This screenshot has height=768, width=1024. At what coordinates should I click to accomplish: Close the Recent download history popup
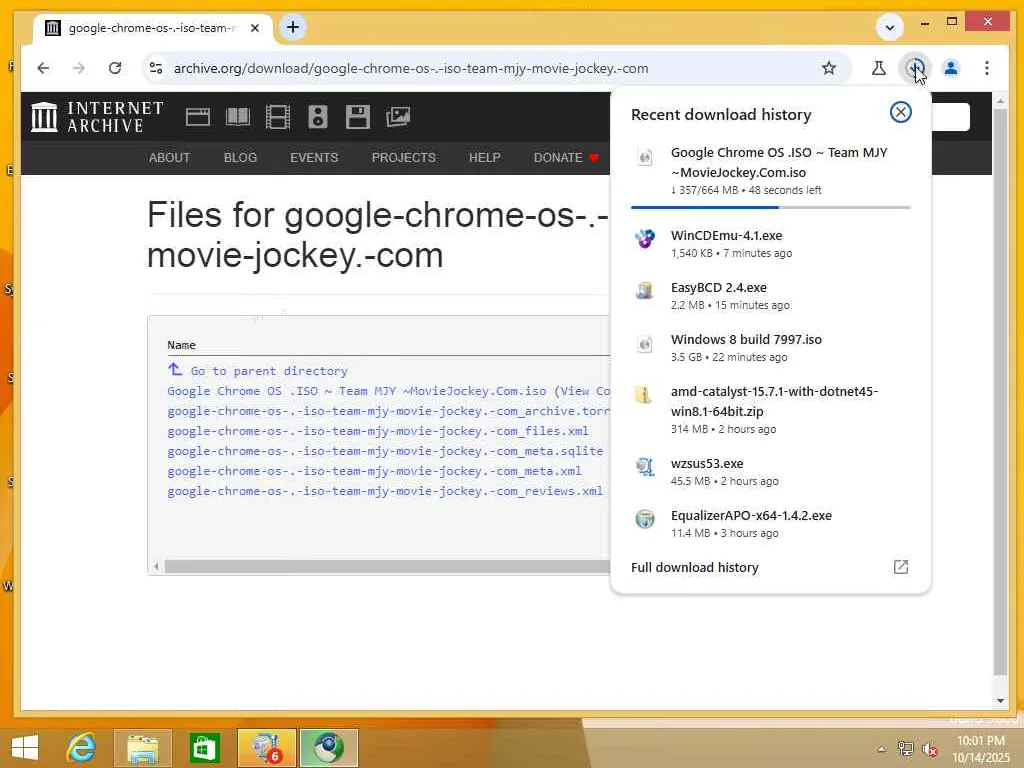pos(901,112)
